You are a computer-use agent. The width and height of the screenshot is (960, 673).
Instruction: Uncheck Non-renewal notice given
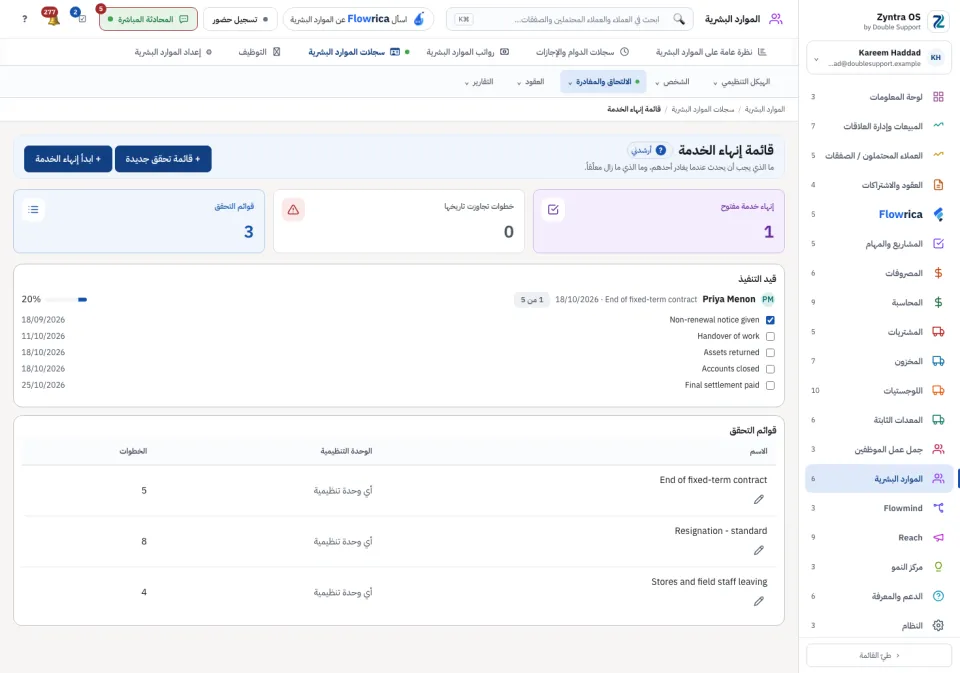[x=770, y=320]
